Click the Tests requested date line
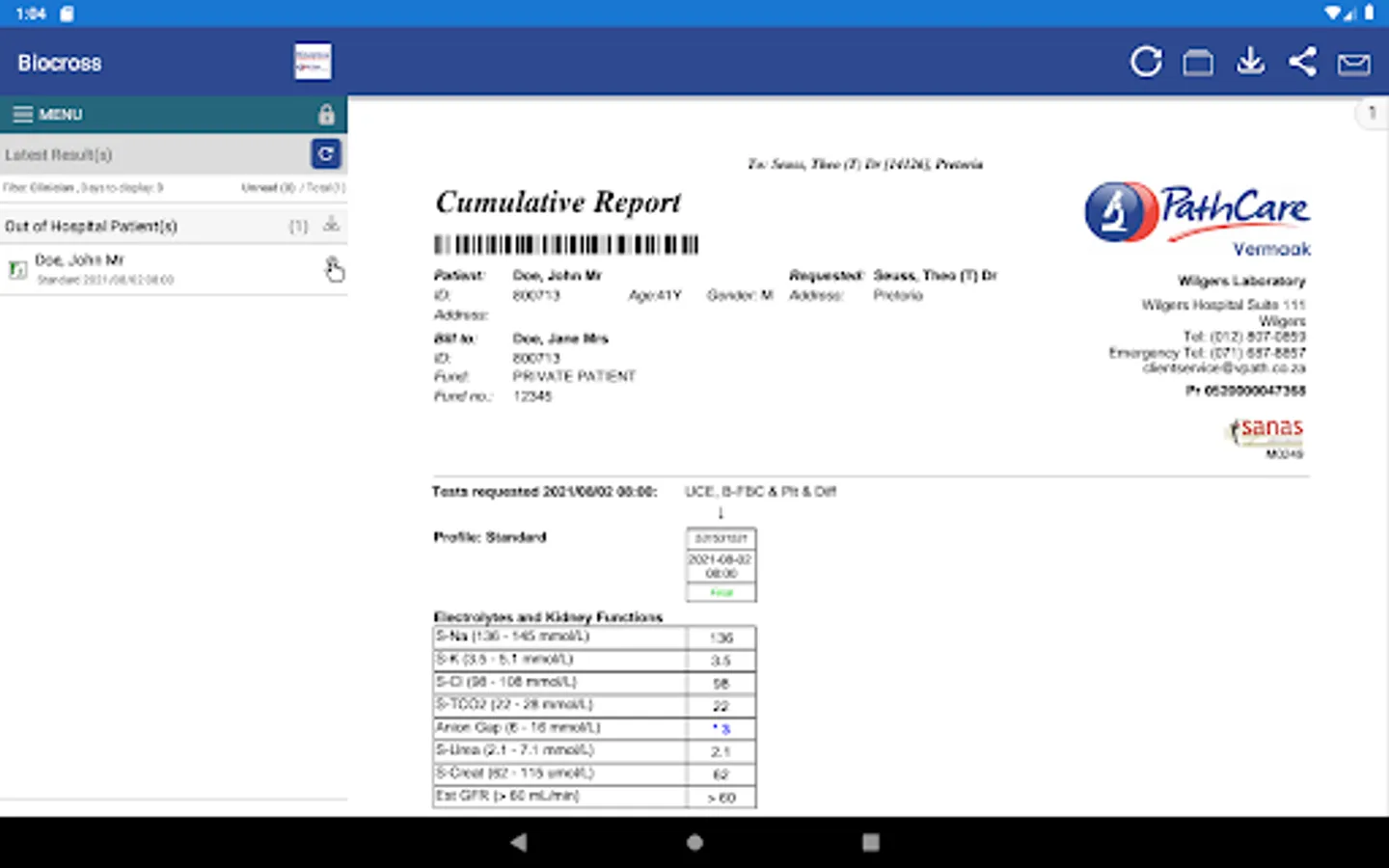Screen dimensions: 1389x868 pyautogui.click(x=544, y=492)
